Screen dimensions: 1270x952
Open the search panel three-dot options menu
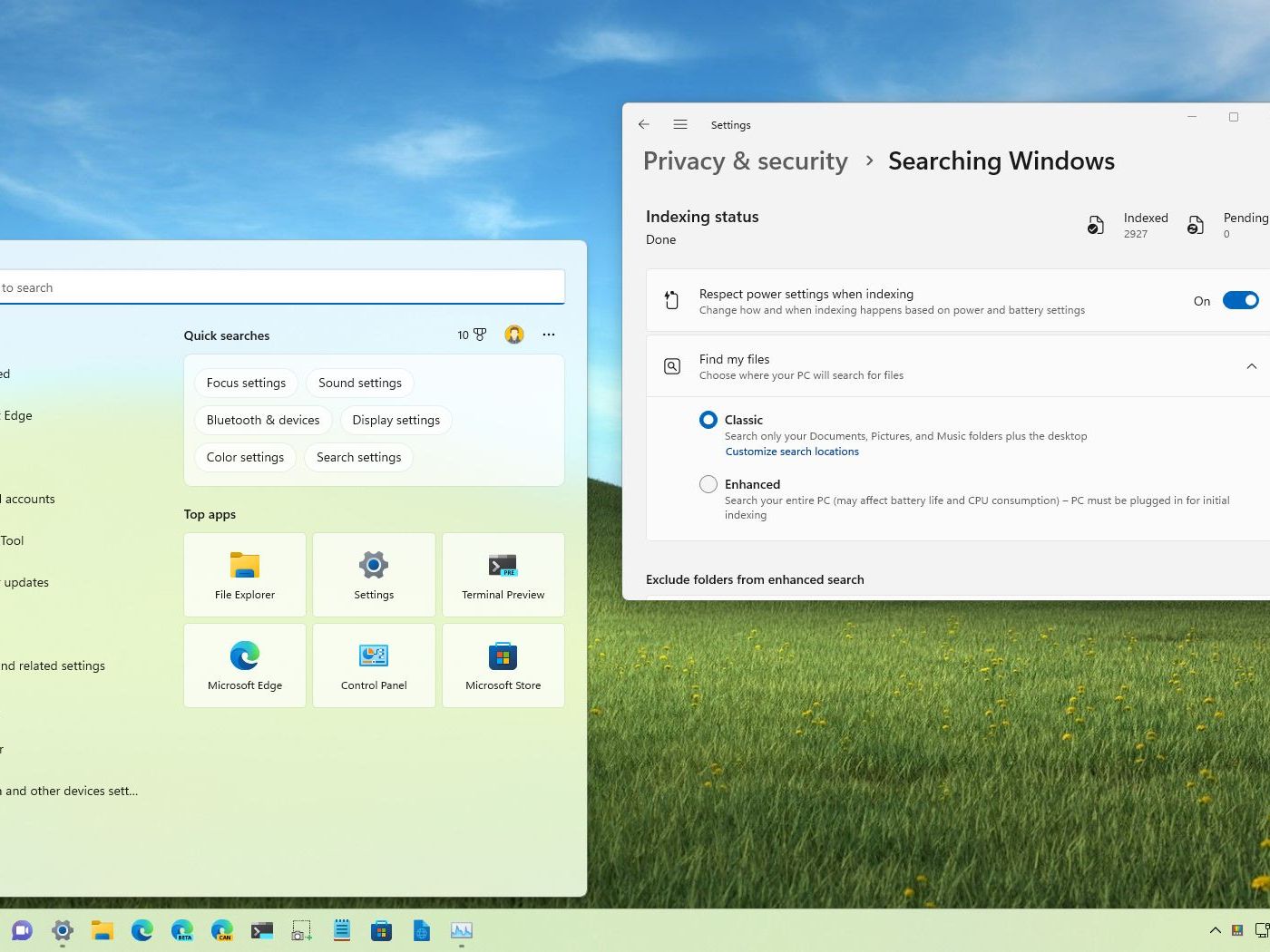[549, 335]
